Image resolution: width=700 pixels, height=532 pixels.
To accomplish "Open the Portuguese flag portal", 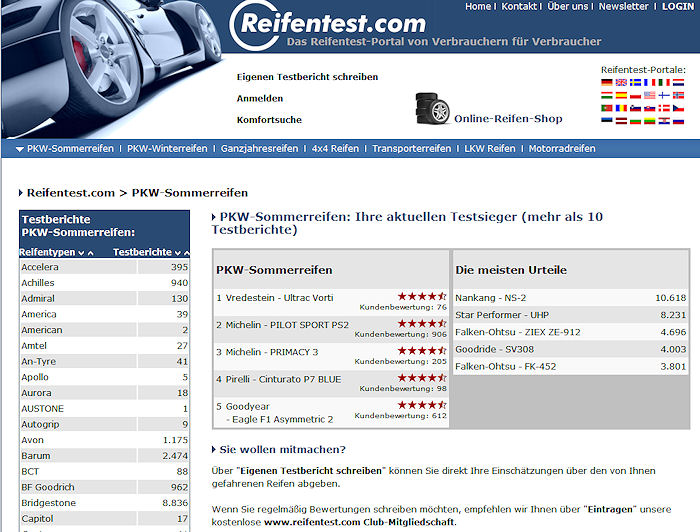I will 607,108.
